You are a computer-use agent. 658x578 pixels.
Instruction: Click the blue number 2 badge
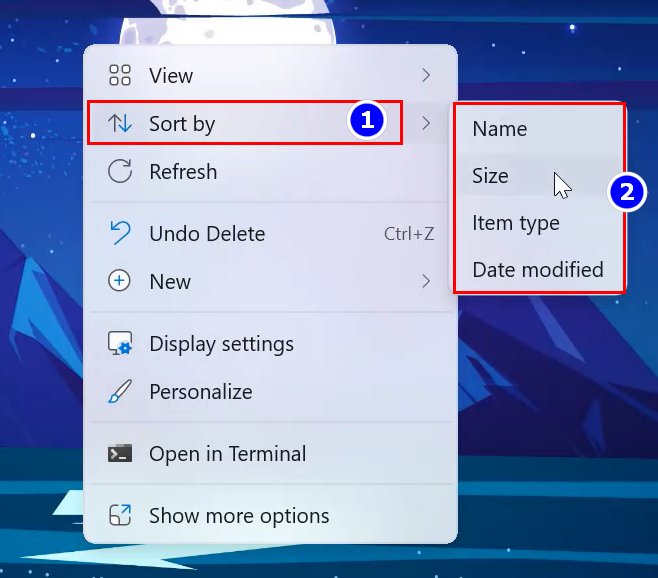628,192
